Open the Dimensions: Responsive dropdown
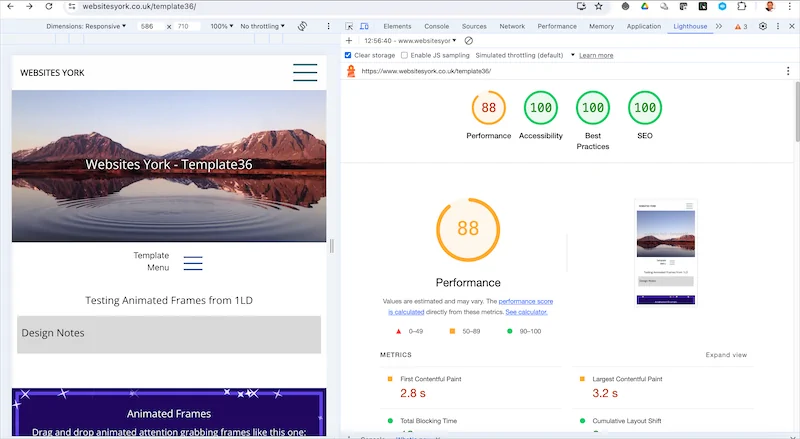The image size is (800, 439). point(86,26)
